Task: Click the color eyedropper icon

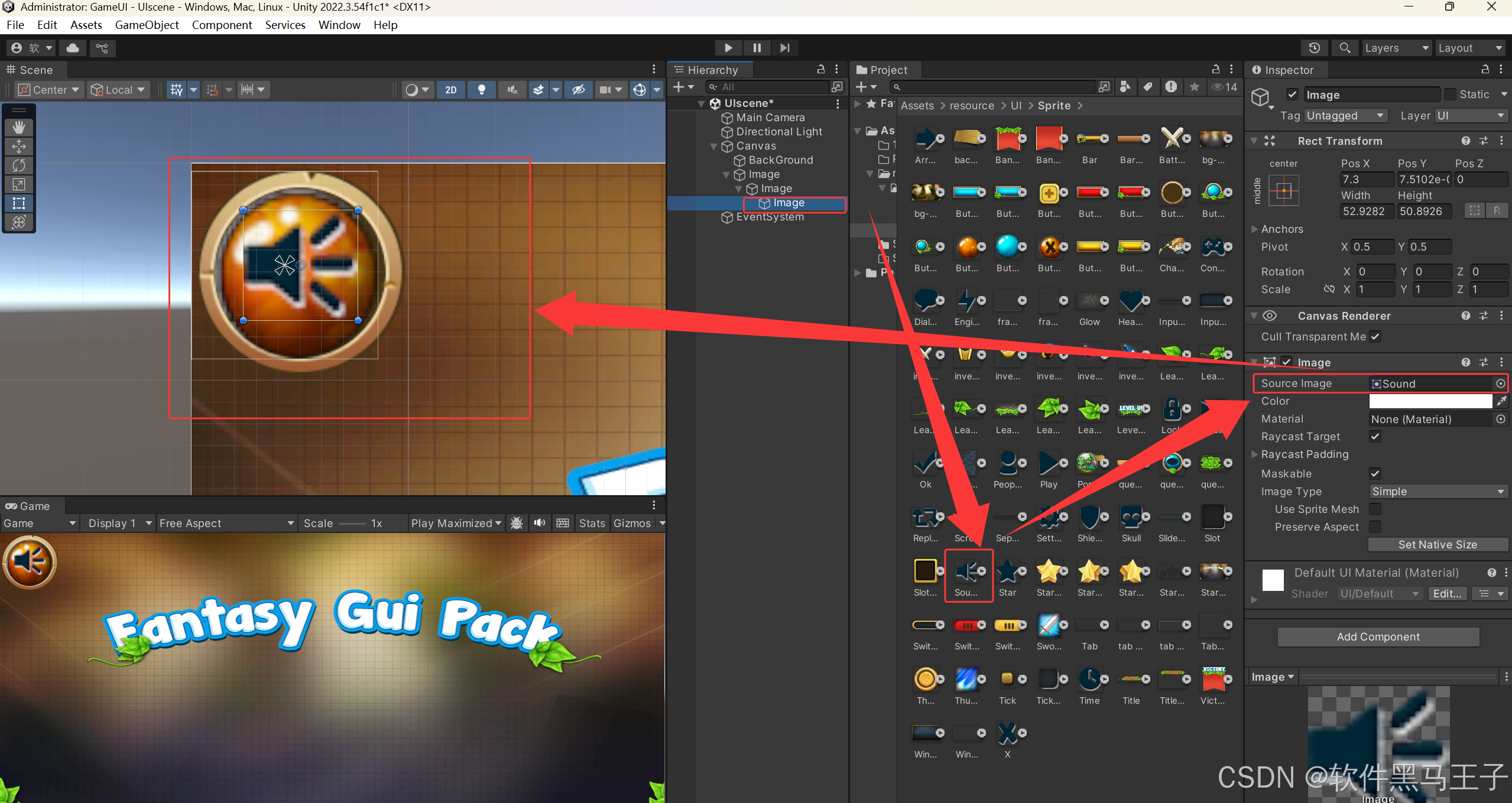Action: [x=1501, y=401]
